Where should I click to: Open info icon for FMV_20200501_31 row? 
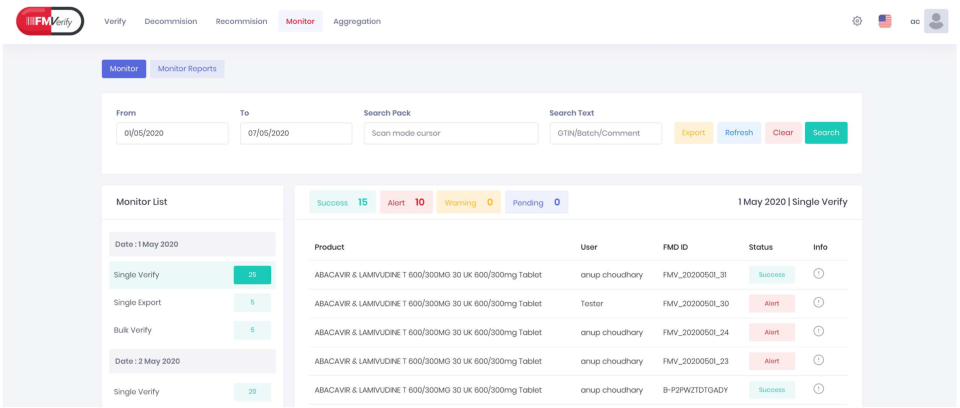(x=819, y=274)
